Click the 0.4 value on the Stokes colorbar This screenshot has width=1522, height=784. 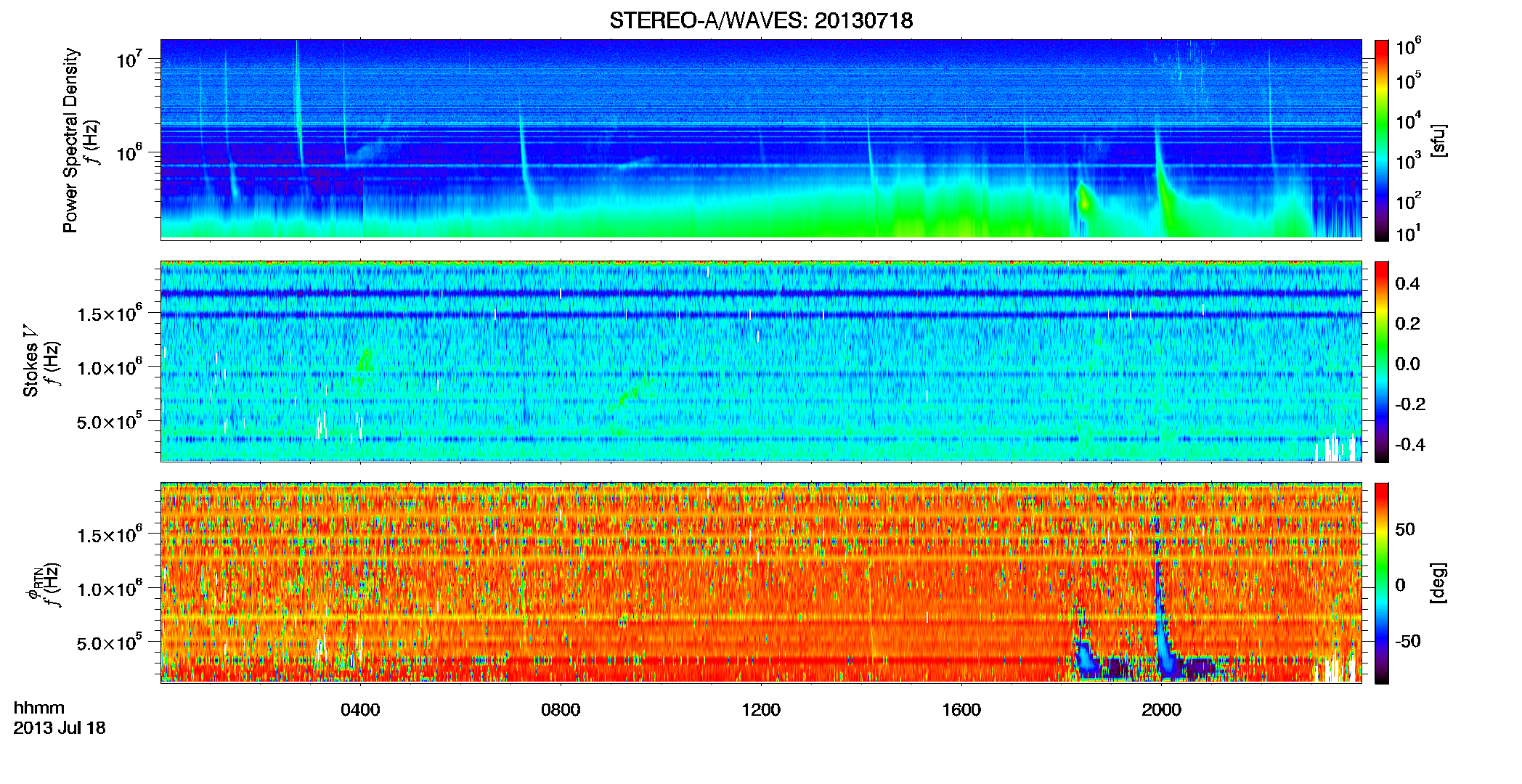point(1407,284)
